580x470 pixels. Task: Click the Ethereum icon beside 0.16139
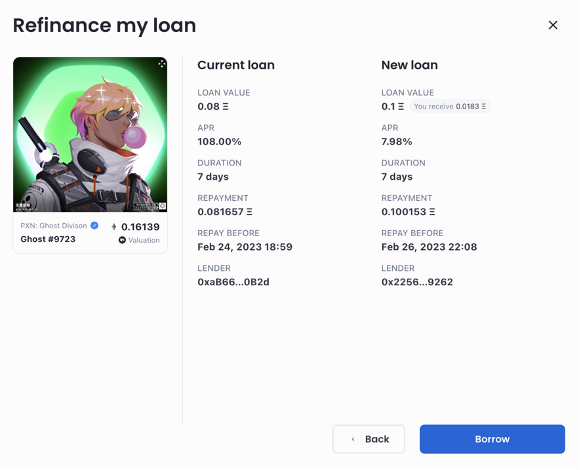(114, 227)
